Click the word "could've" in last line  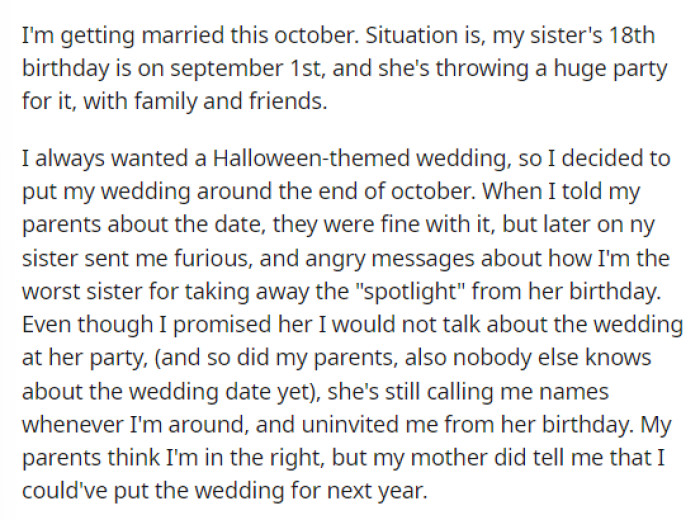[x=65, y=491]
